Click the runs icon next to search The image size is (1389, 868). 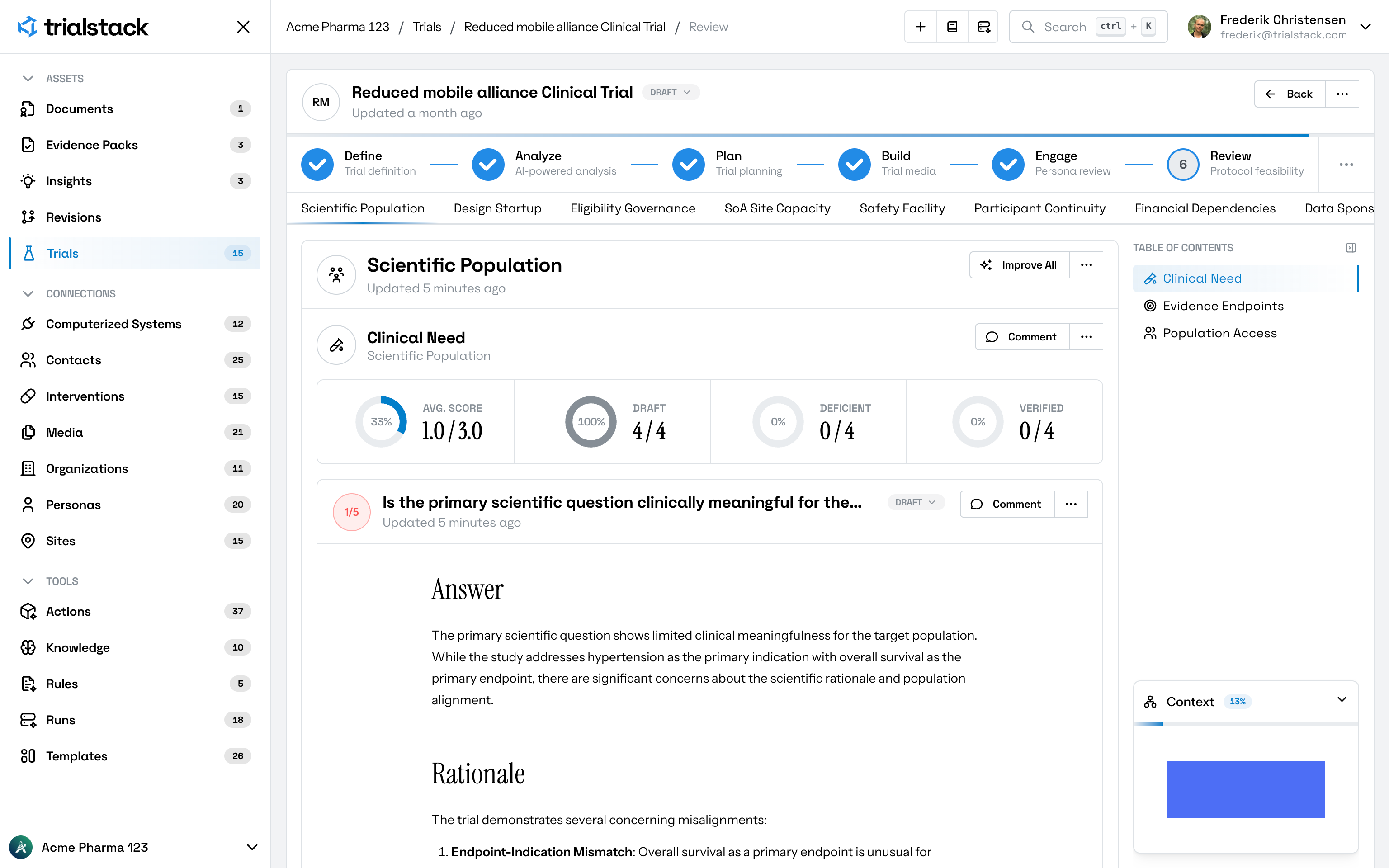point(984,27)
